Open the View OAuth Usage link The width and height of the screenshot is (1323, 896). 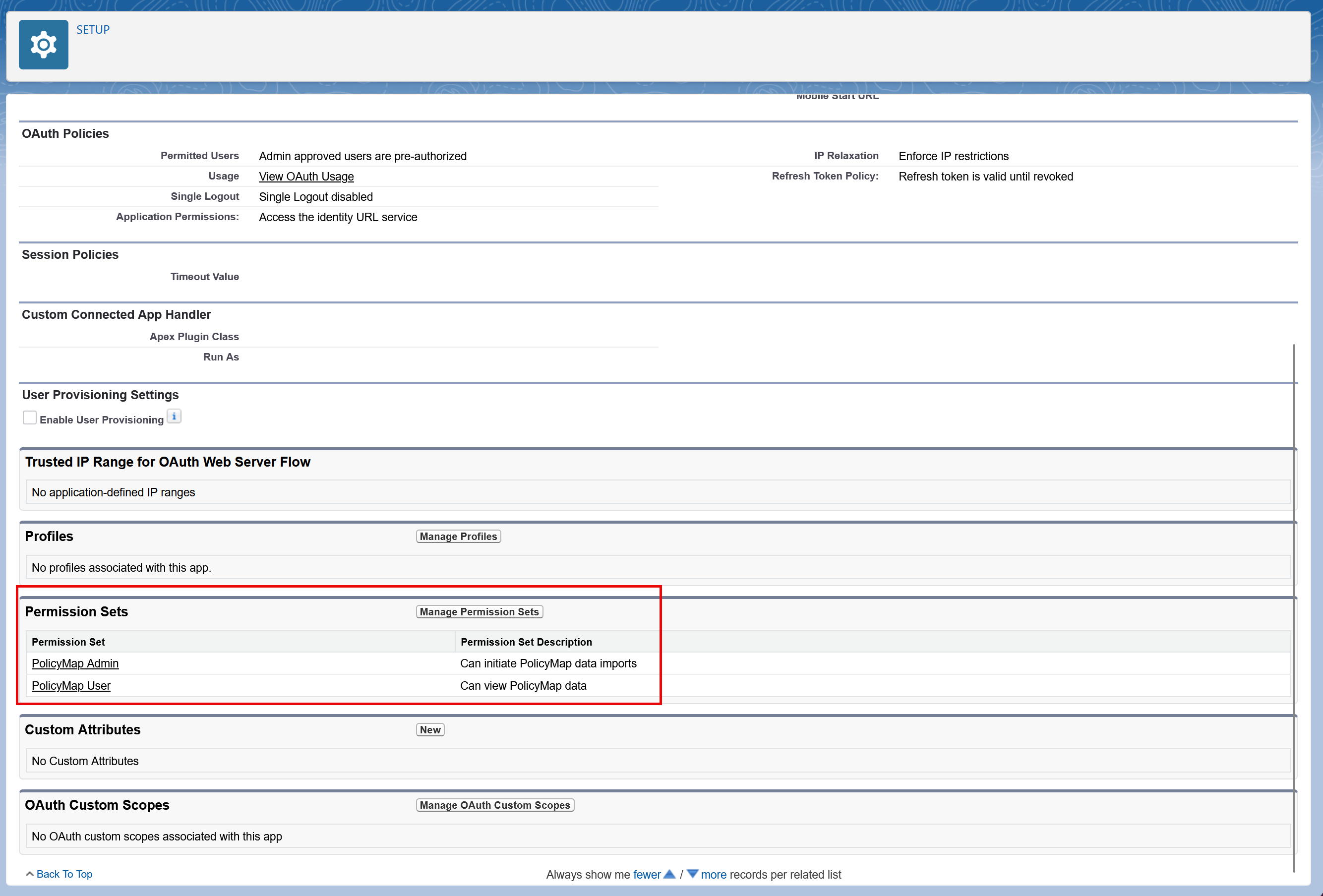[x=306, y=177]
